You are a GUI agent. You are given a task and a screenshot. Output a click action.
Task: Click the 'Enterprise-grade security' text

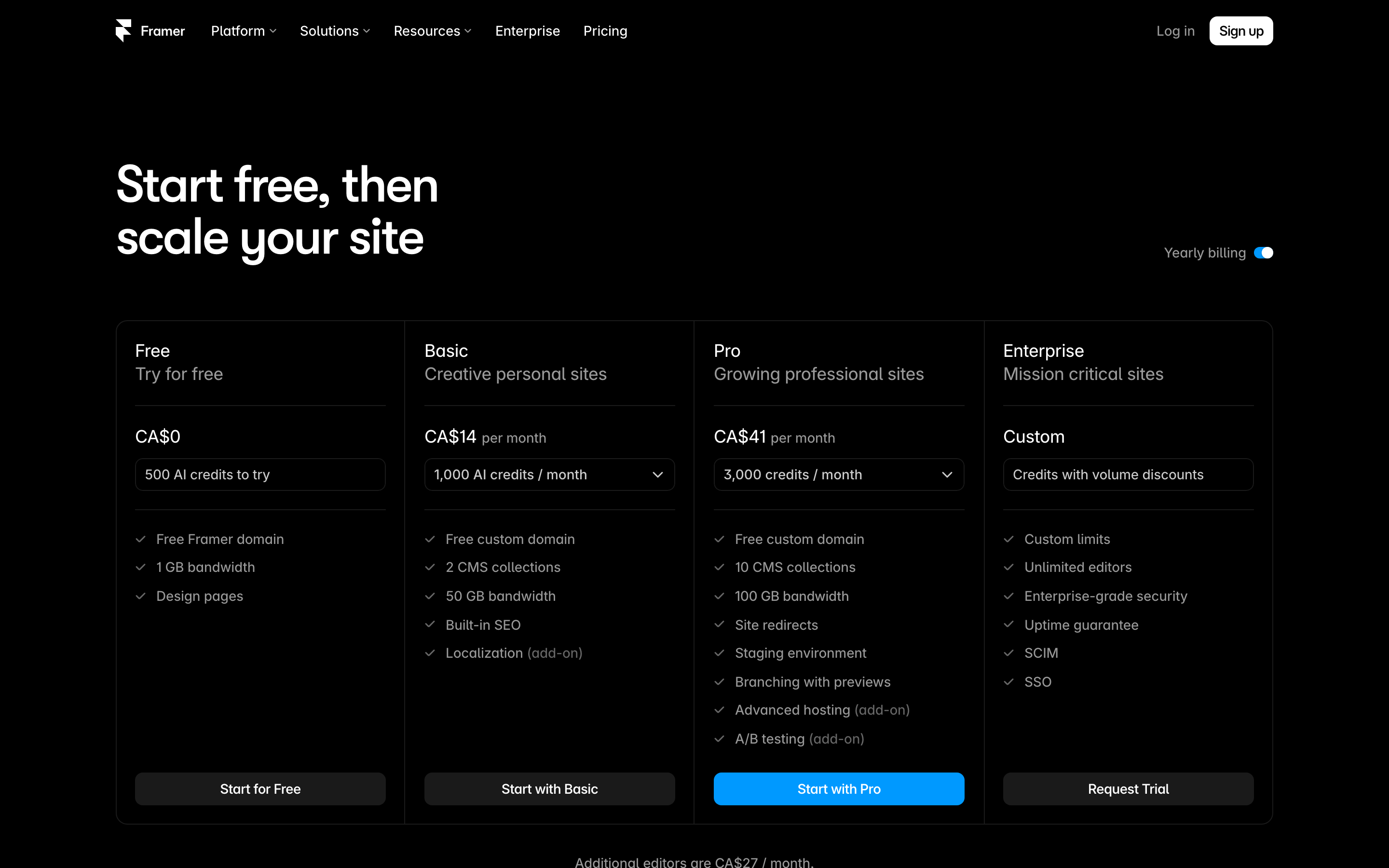(1105, 596)
